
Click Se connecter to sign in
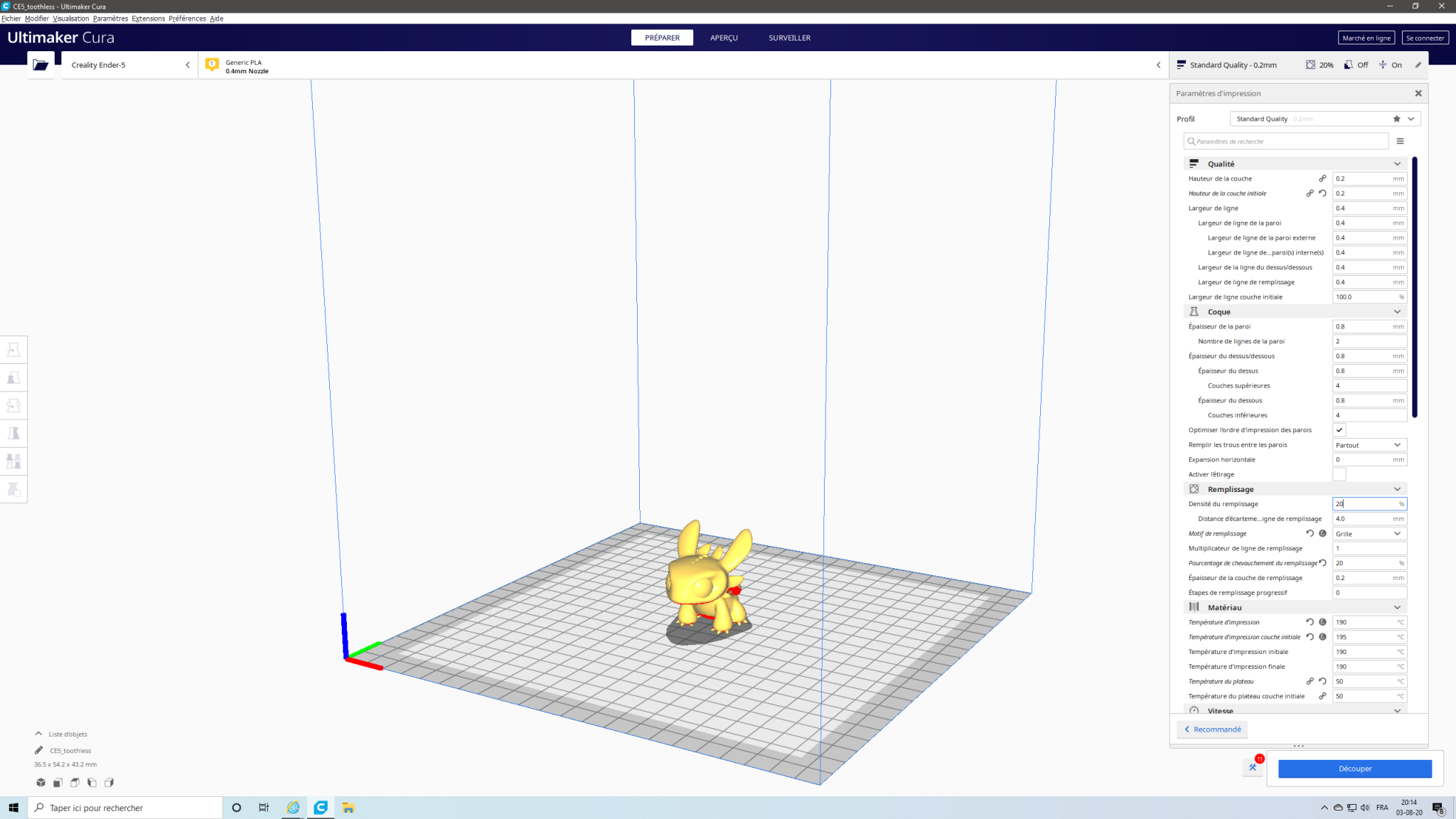point(1425,38)
